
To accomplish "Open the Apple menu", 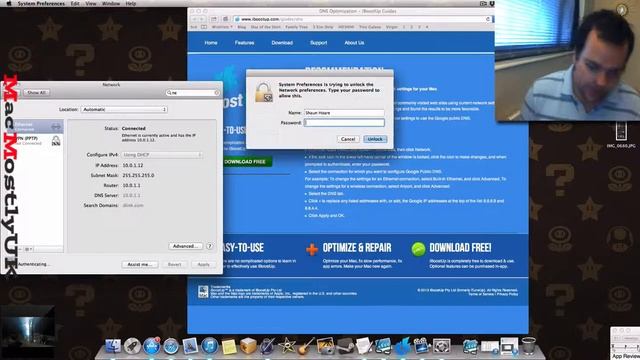I will (9, 3).
